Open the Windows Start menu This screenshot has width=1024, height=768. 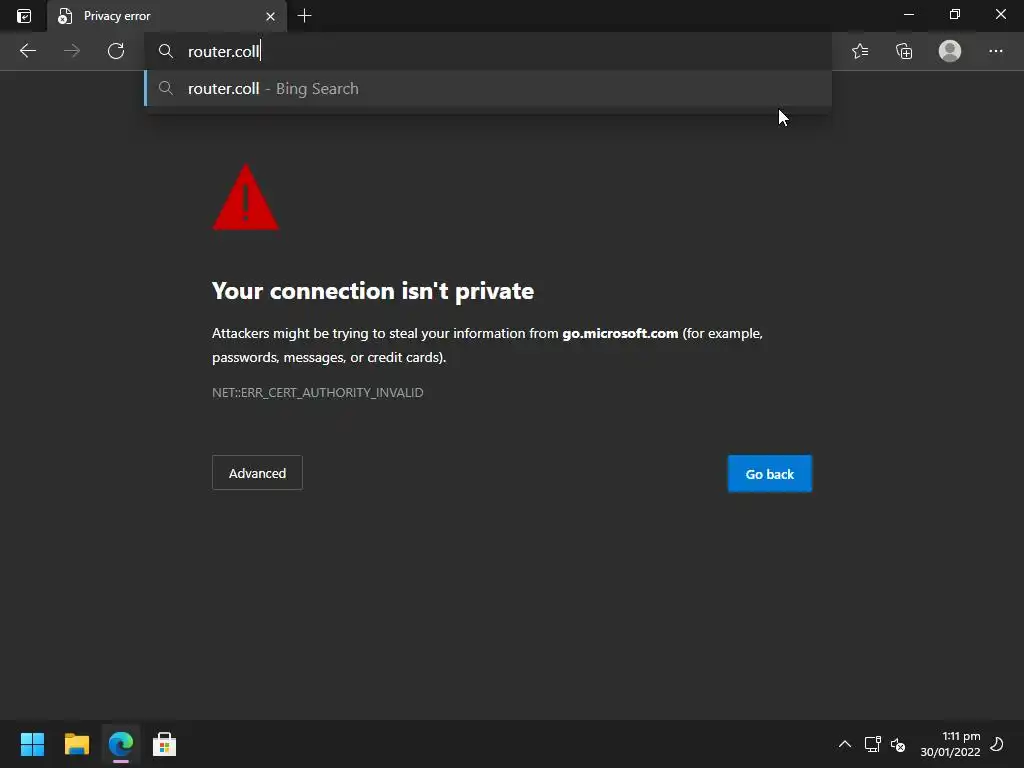click(x=32, y=744)
